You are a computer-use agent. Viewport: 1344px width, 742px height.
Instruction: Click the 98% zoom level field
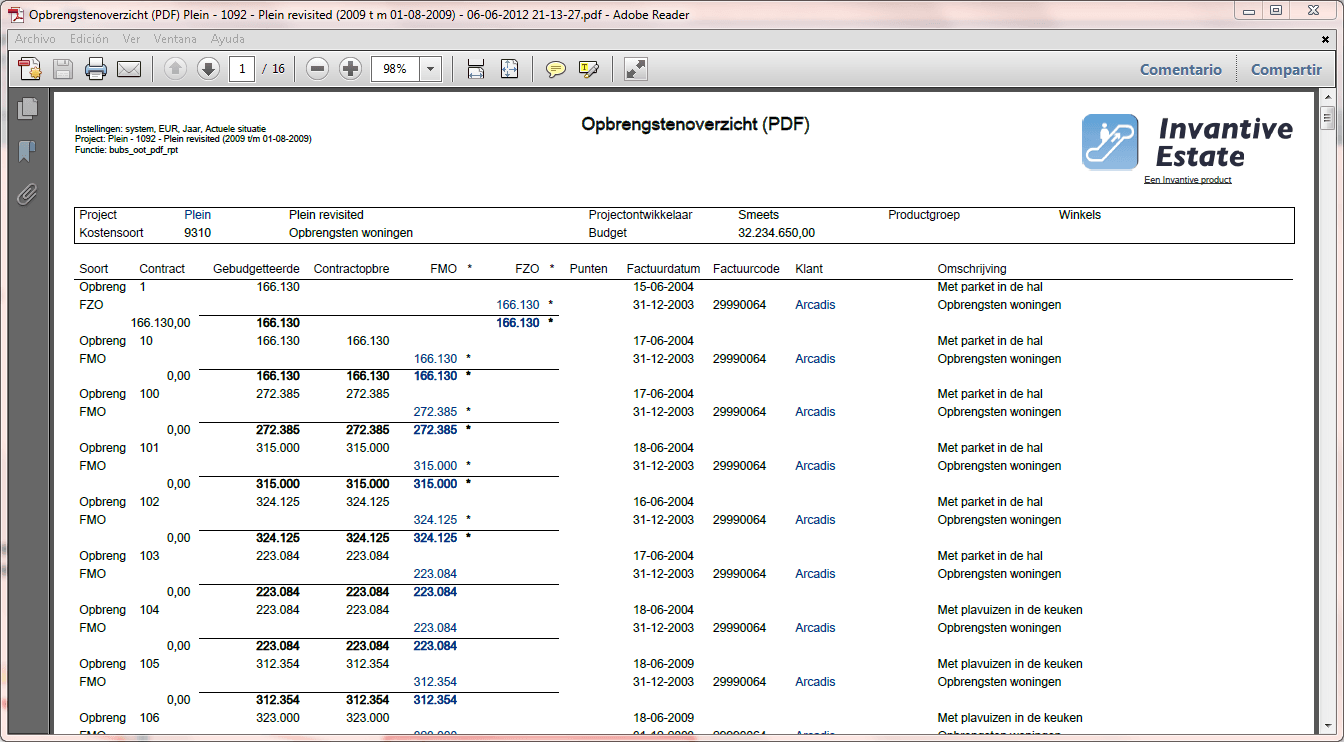point(395,69)
